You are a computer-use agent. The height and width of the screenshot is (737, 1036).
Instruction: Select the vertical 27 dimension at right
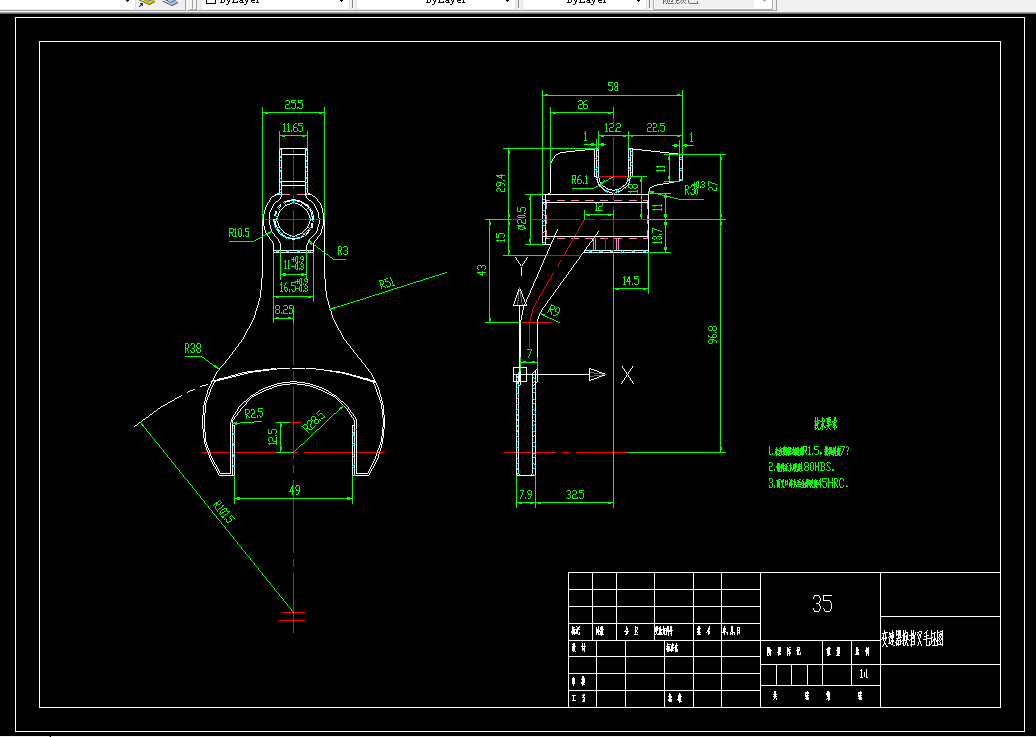click(713, 186)
